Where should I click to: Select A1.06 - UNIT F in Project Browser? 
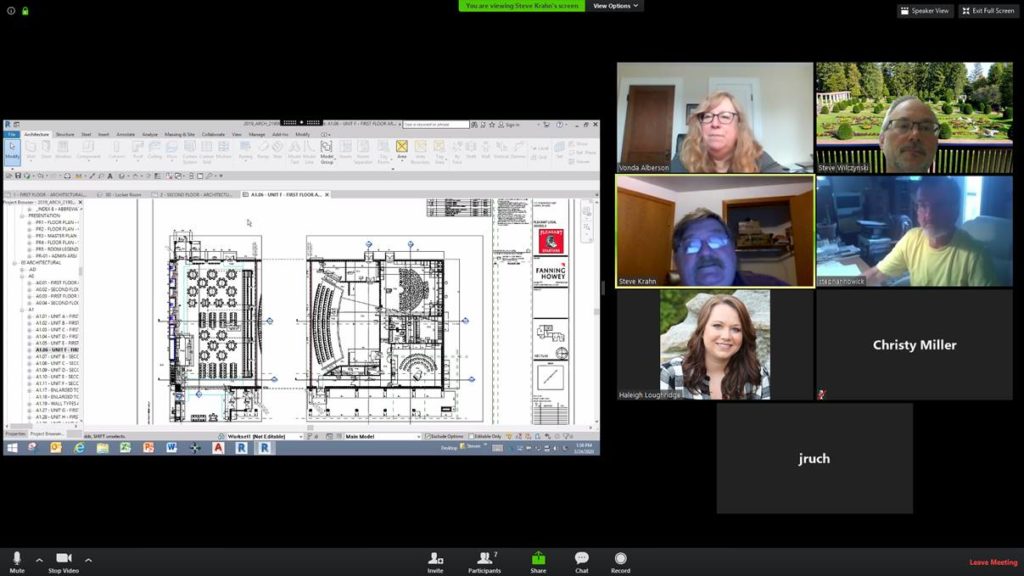pos(56,349)
